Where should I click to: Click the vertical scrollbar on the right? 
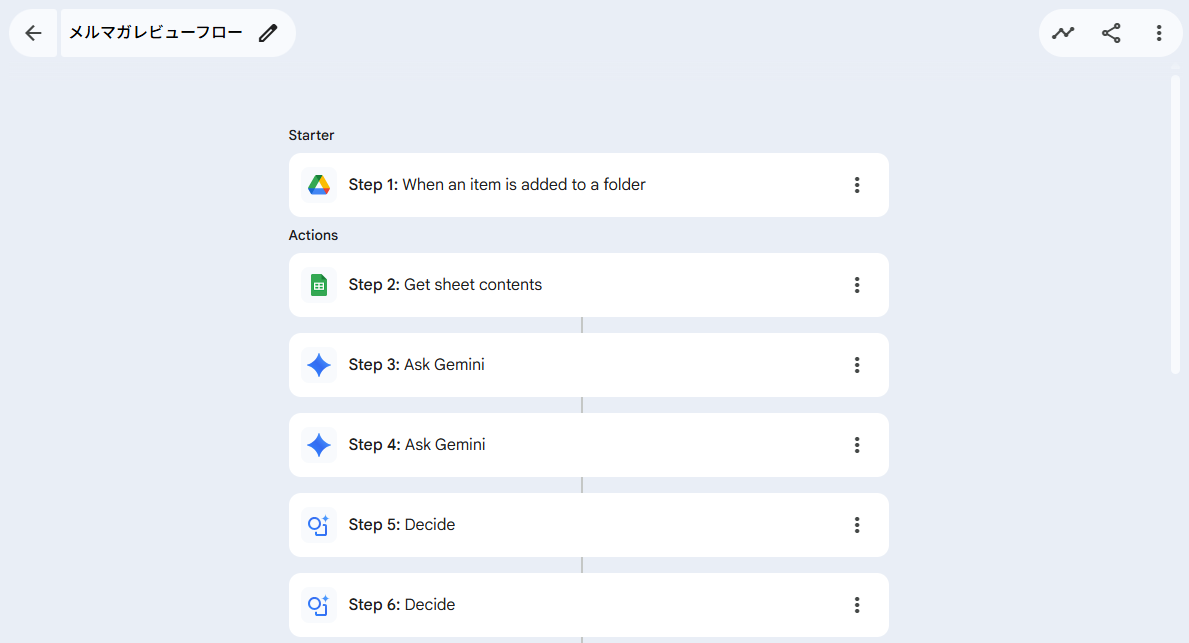[x=1175, y=222]
